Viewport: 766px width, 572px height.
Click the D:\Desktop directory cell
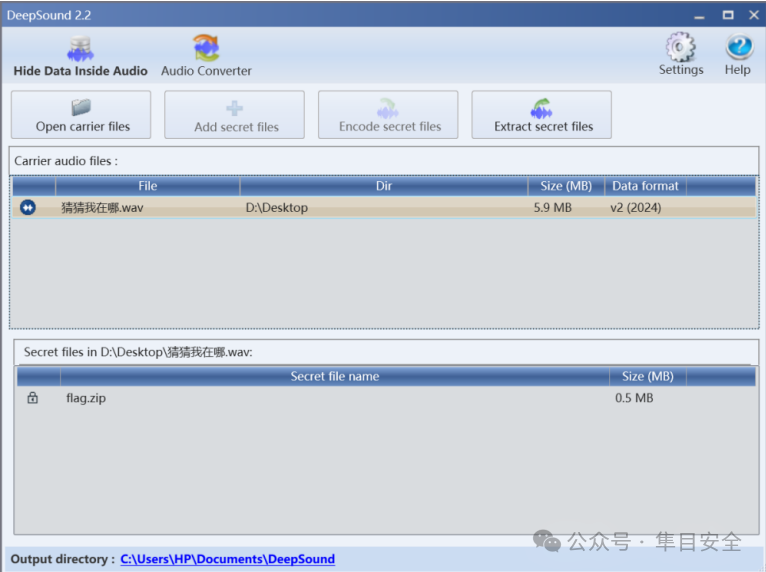277,208
